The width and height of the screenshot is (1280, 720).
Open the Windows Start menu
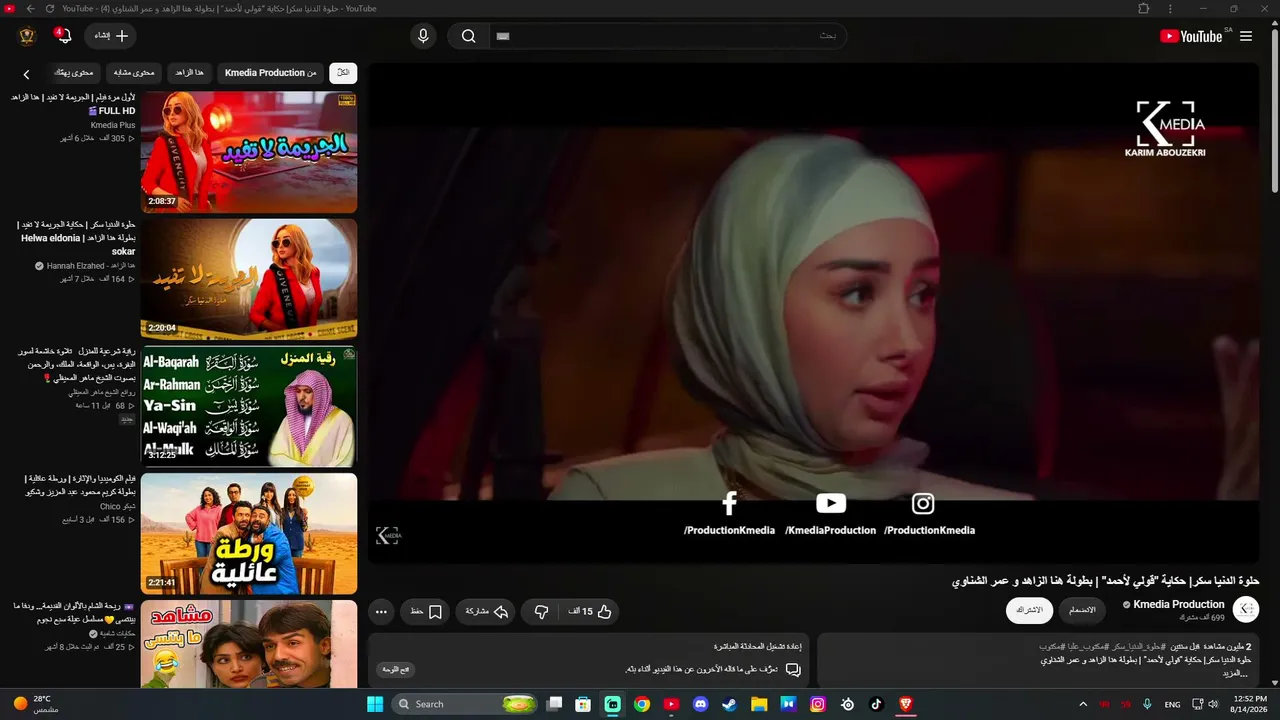(x=375, y=704)
